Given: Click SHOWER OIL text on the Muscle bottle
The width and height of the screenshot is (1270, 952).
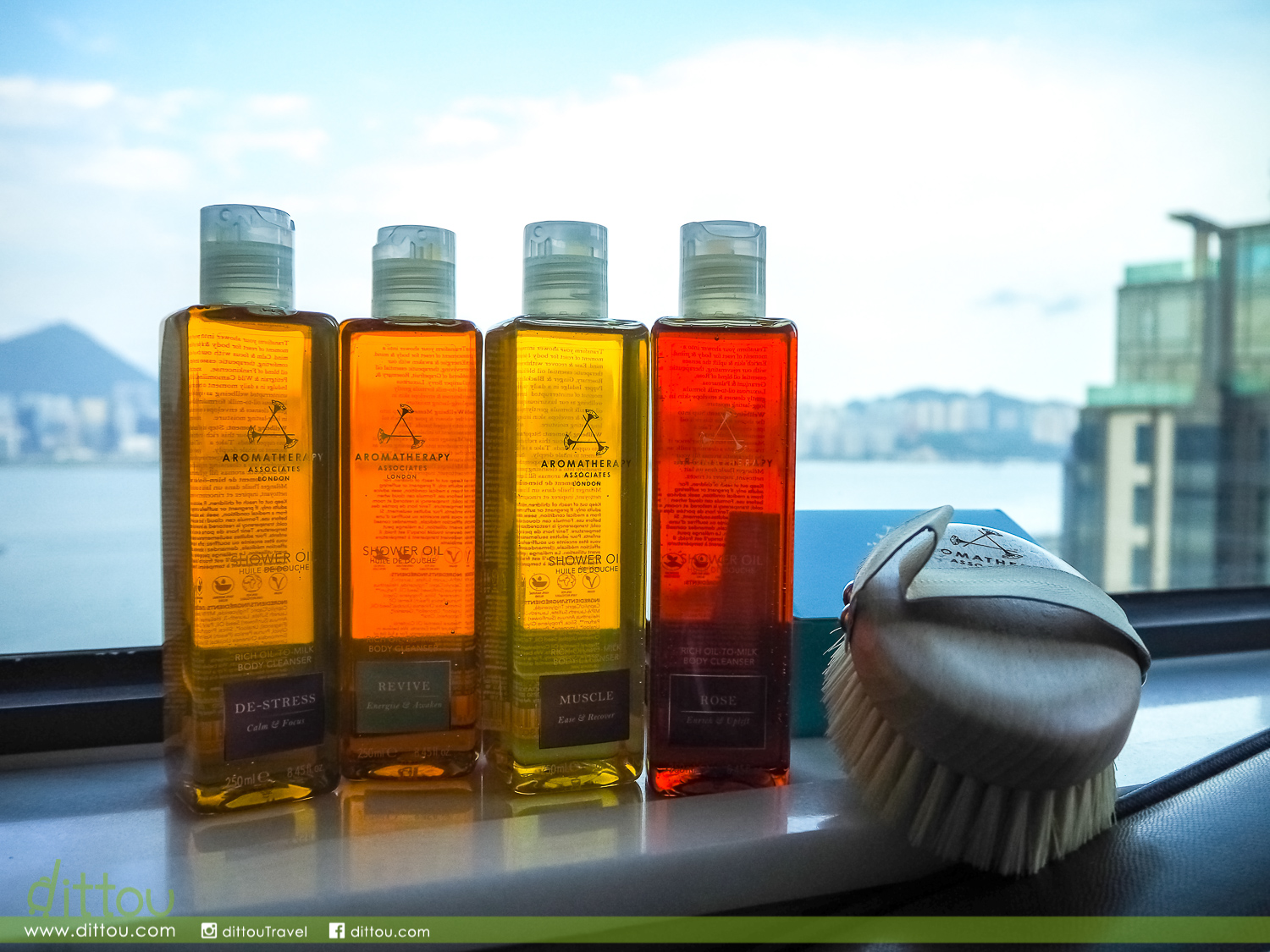Looking at the screenshot, I should pos(583,560).
